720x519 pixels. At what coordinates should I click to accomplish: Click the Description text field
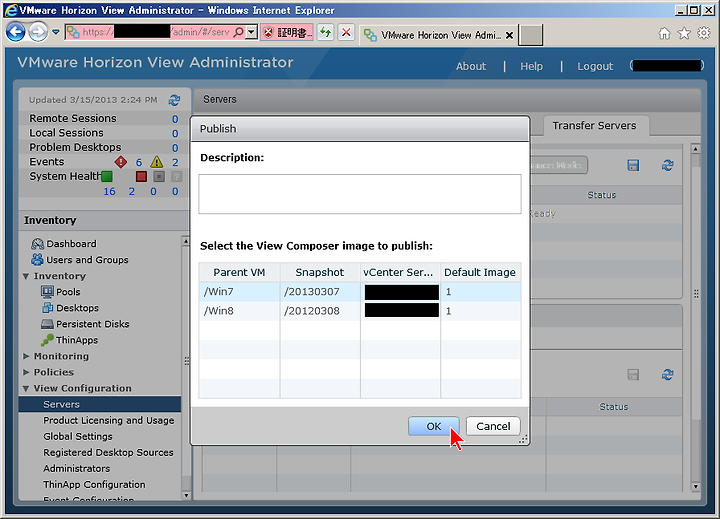tap(360, 194)
